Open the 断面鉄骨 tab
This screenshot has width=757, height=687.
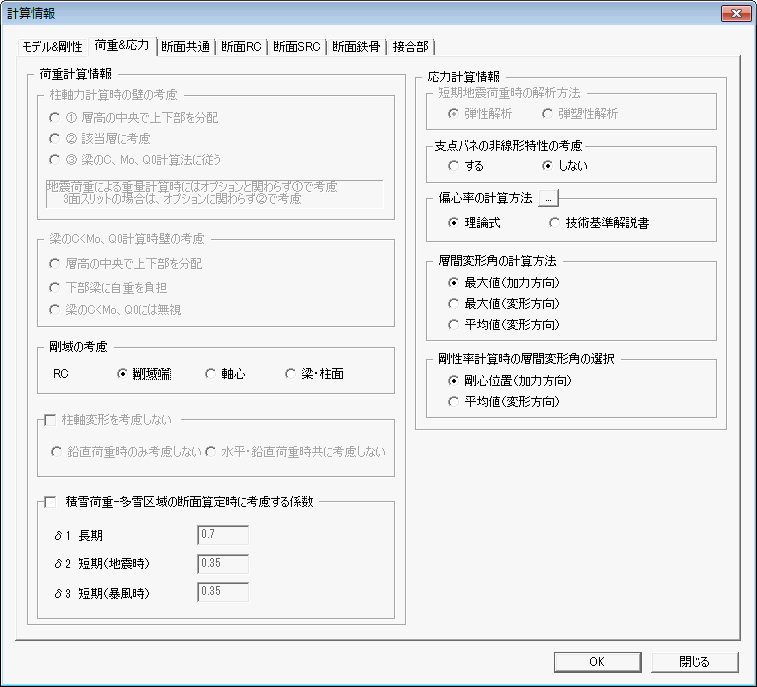coord(357,48)
